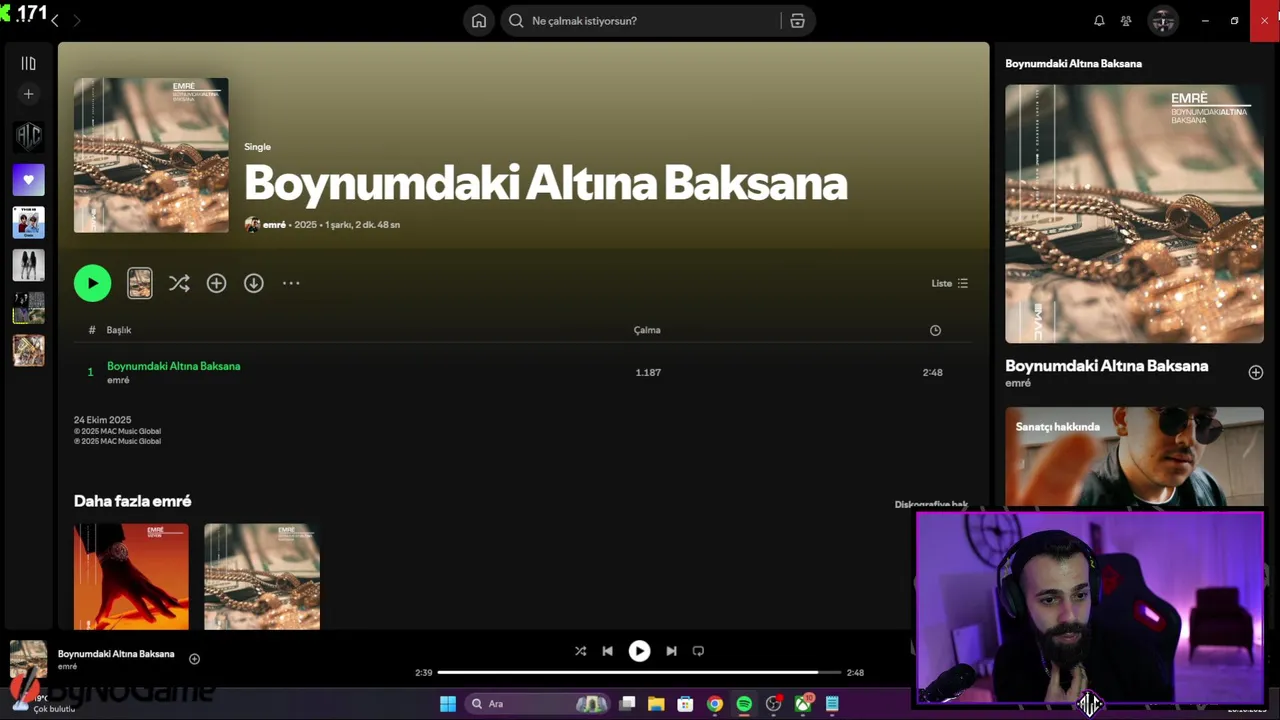Click 'Boynumdaki Altına Baksana' right panel header
1280x720 pixels.
[x=1073, y=64]
